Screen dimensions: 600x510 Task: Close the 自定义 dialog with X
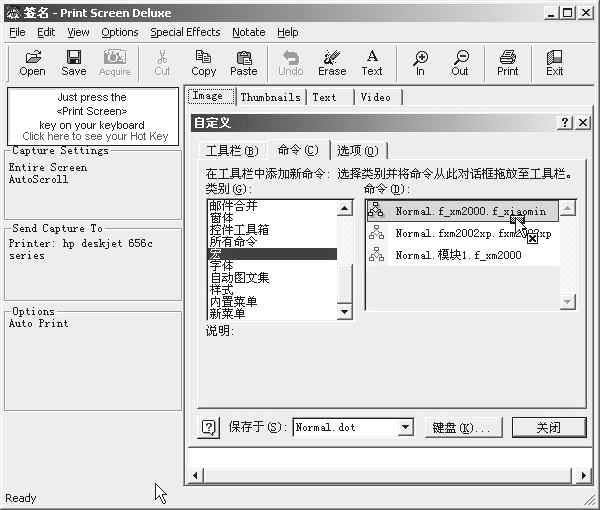pos(582,123)
